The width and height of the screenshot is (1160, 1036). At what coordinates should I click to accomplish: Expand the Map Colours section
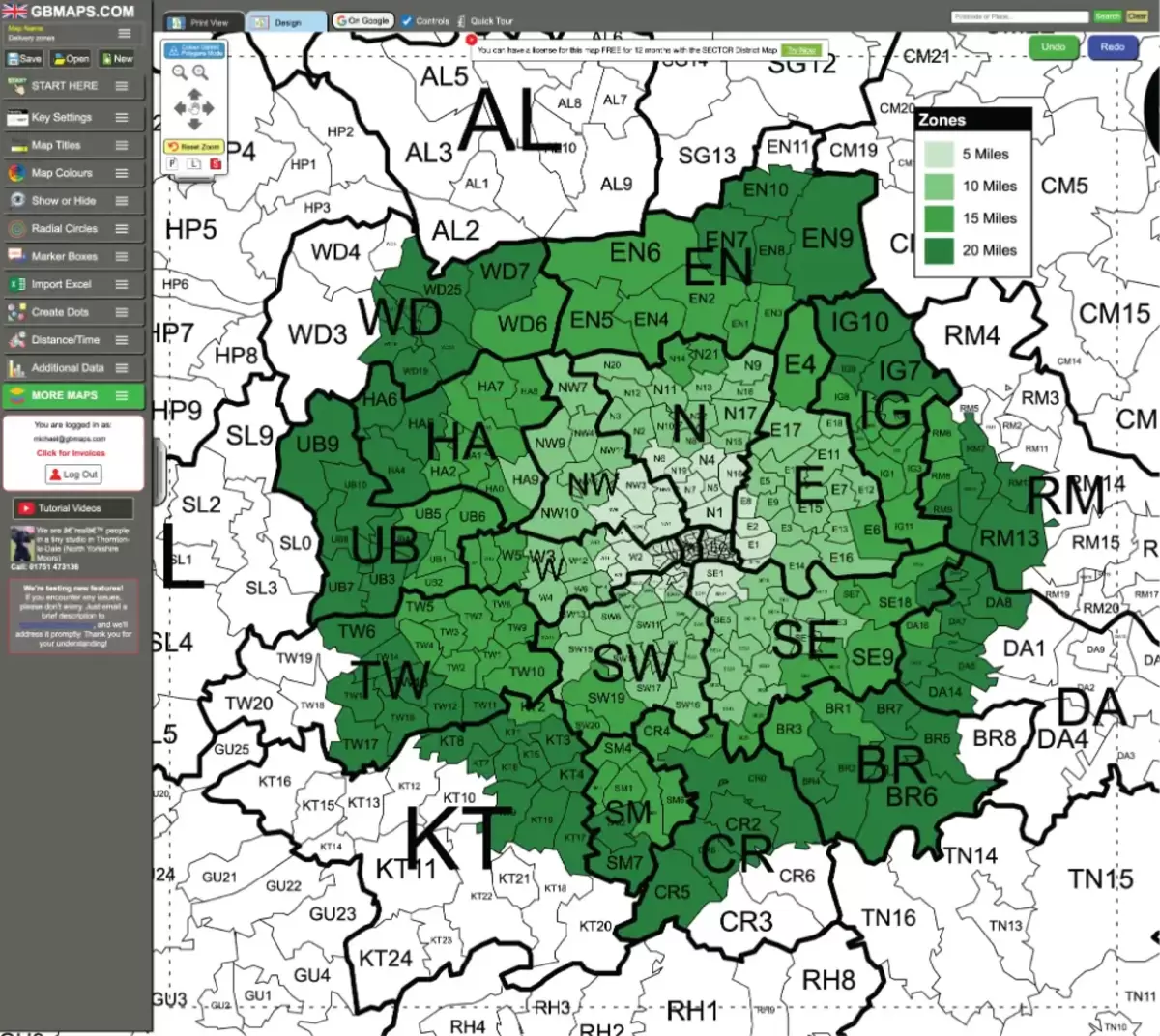[122, 174]
